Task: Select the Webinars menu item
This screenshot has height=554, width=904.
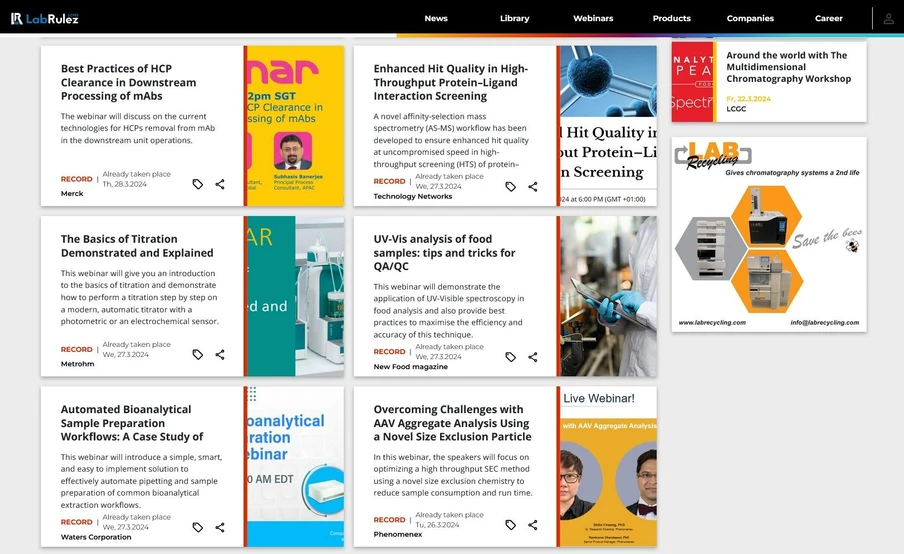Action: (593, 18)
